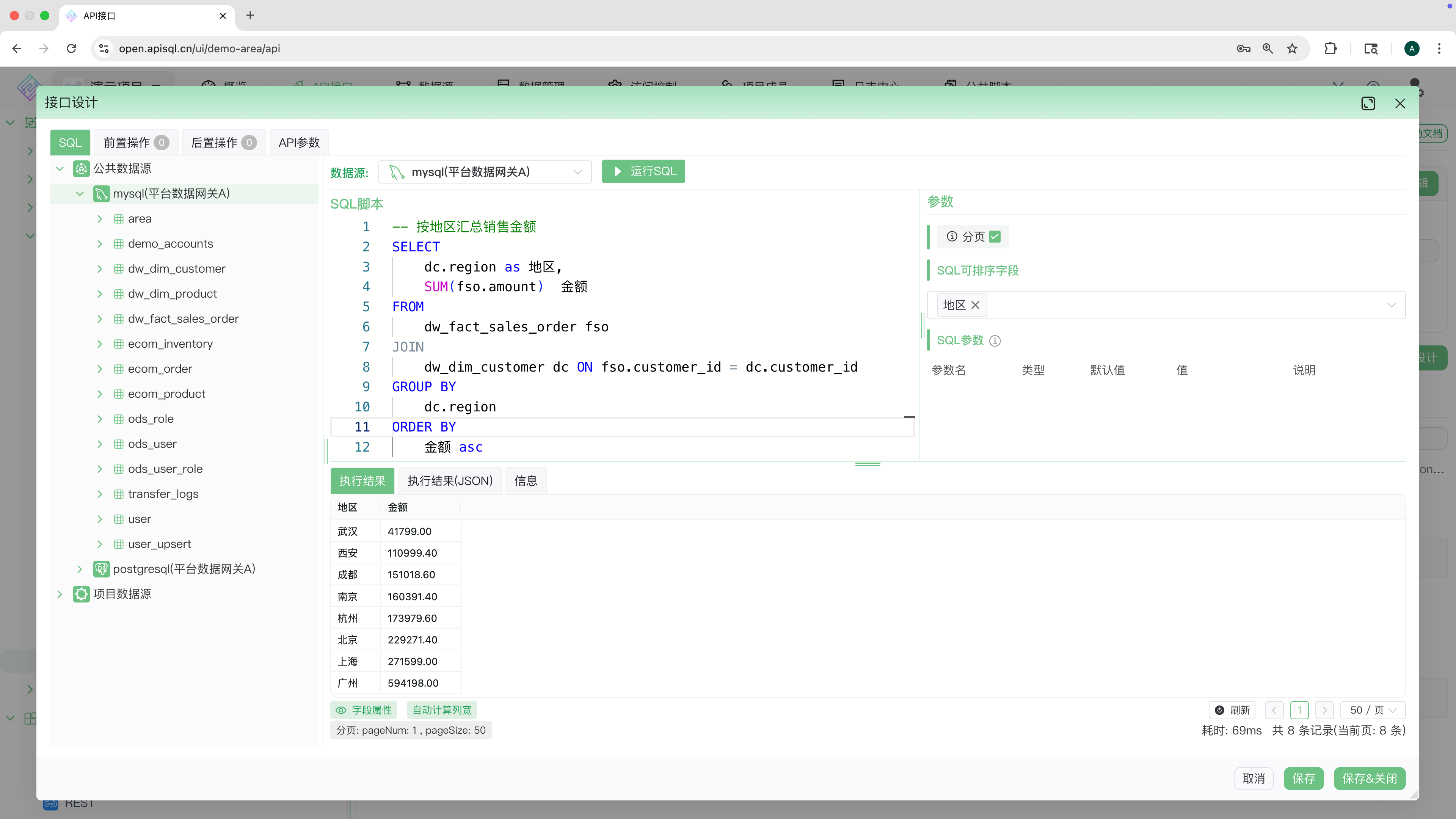
Task: Click the browser extensions puzzle icon
Action: (x=1330, y=49)
